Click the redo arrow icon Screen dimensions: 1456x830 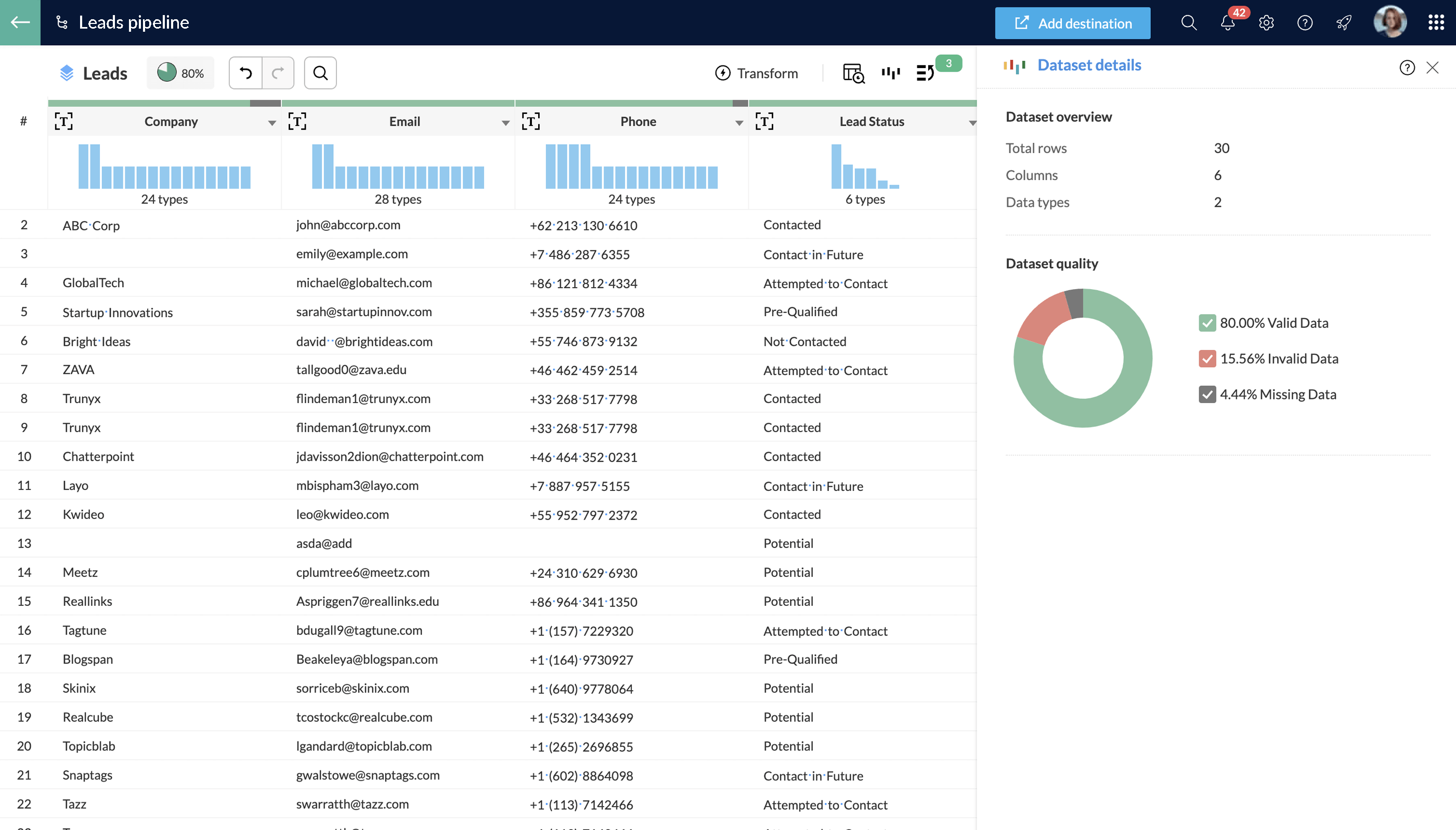point(278,72)
